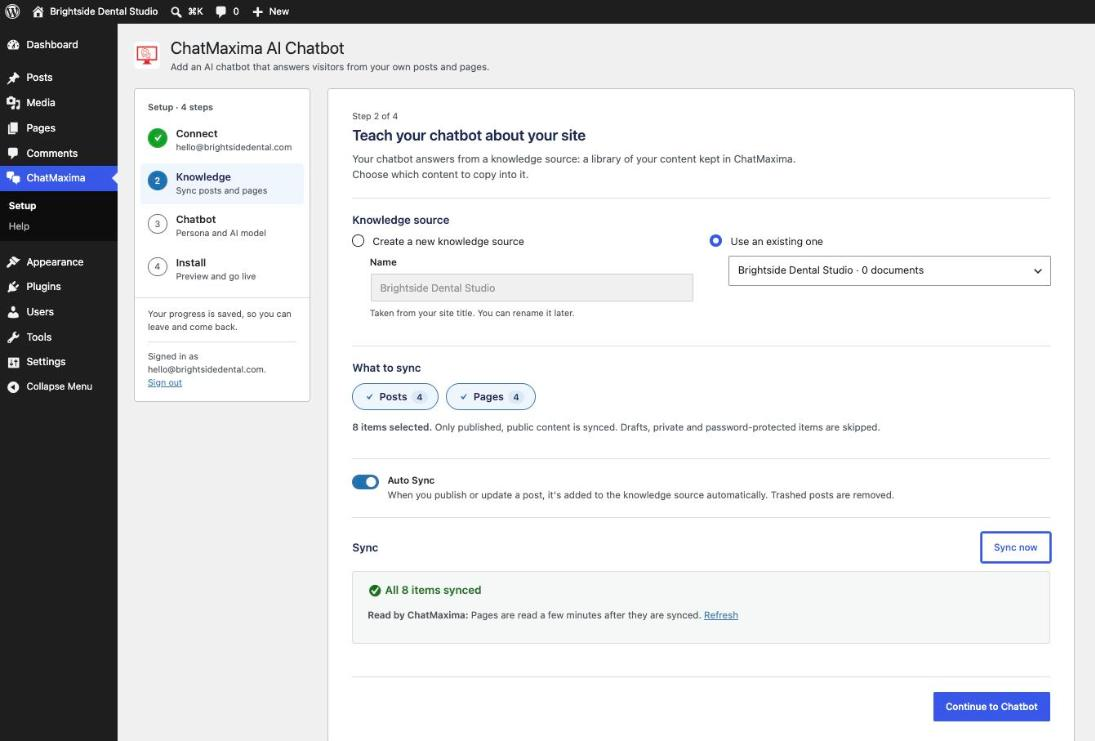Select the Connect setup step

(x=222, y=140)
